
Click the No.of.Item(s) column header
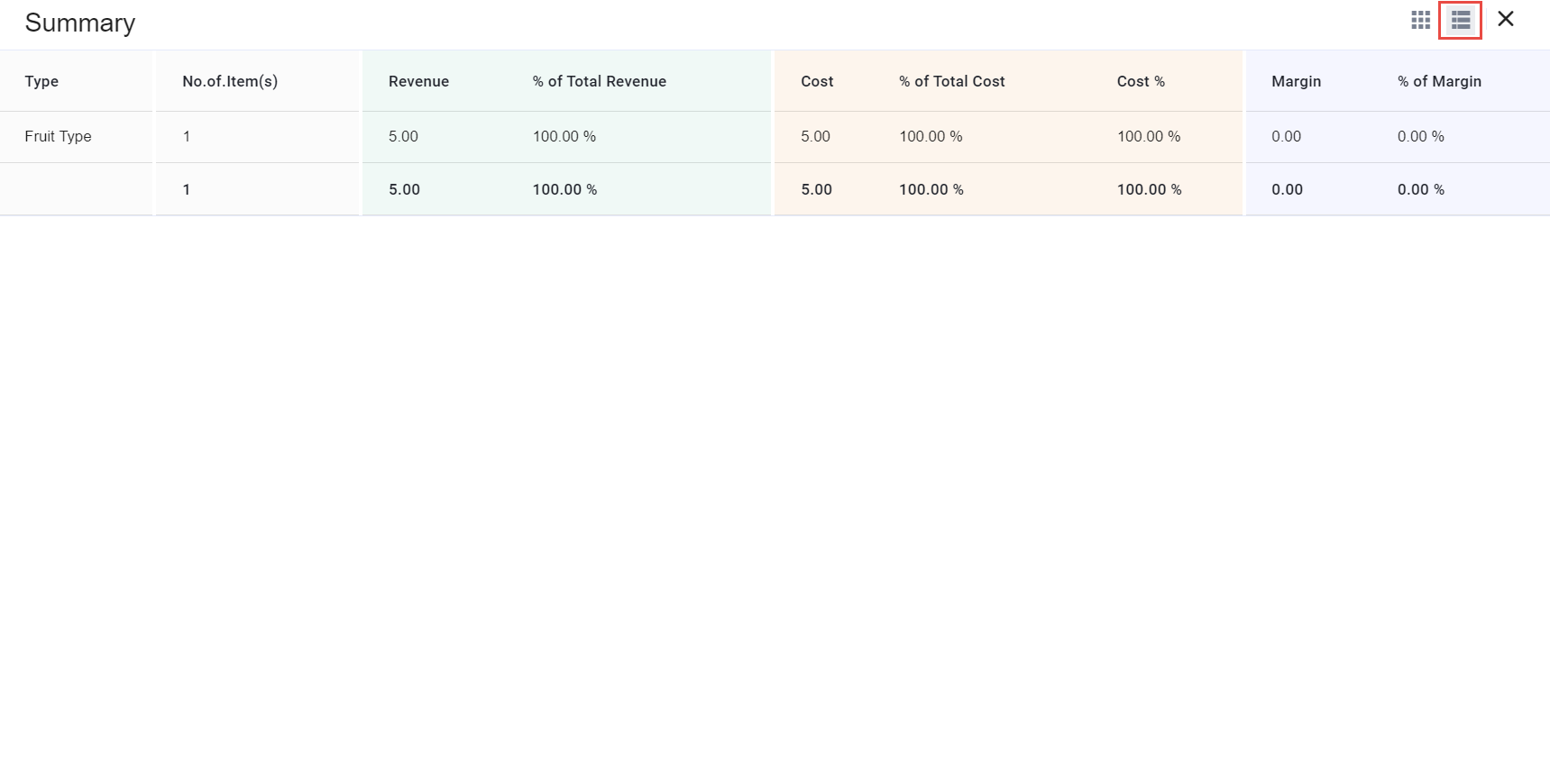pos(230,81)
